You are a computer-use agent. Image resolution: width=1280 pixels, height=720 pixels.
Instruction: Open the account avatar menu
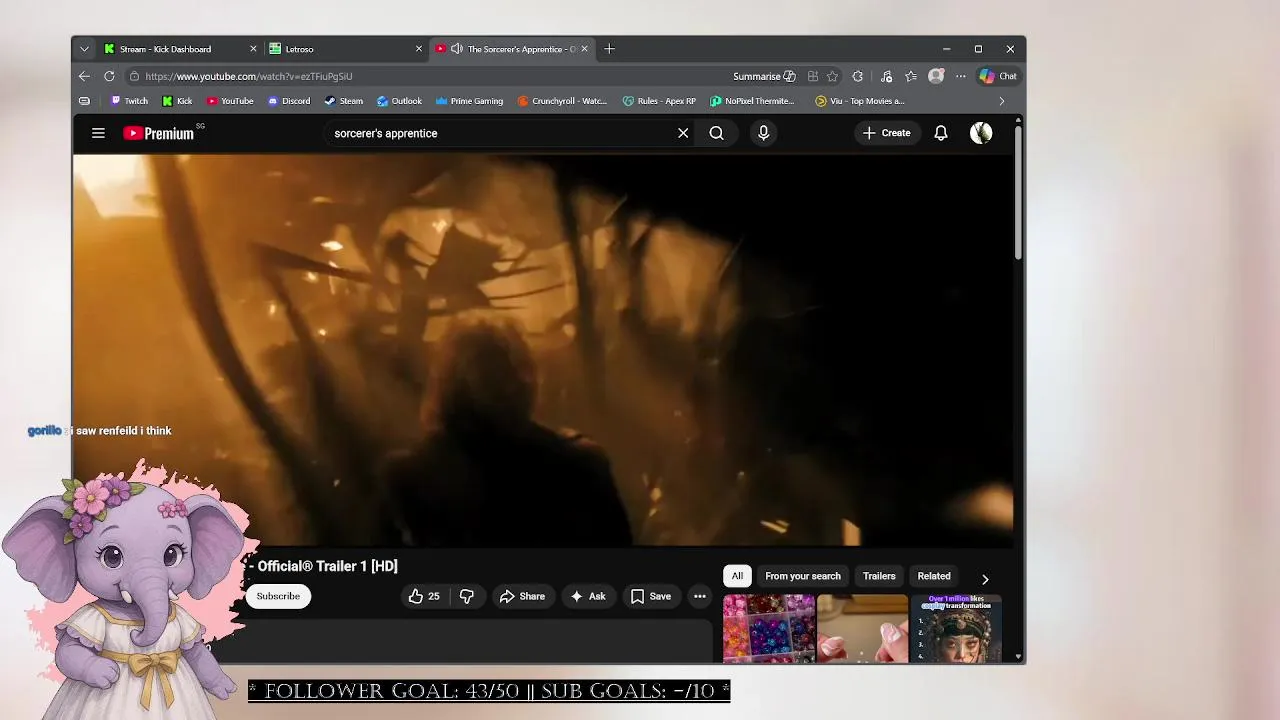point(981,133)
